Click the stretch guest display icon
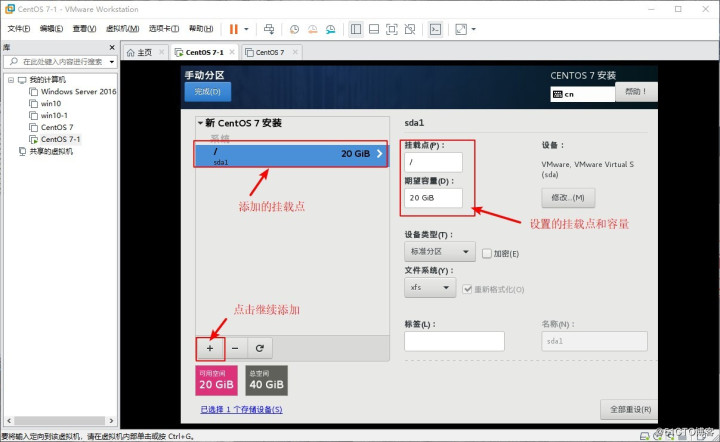Viewport: 720px width, 442px height. coord(461,29)
